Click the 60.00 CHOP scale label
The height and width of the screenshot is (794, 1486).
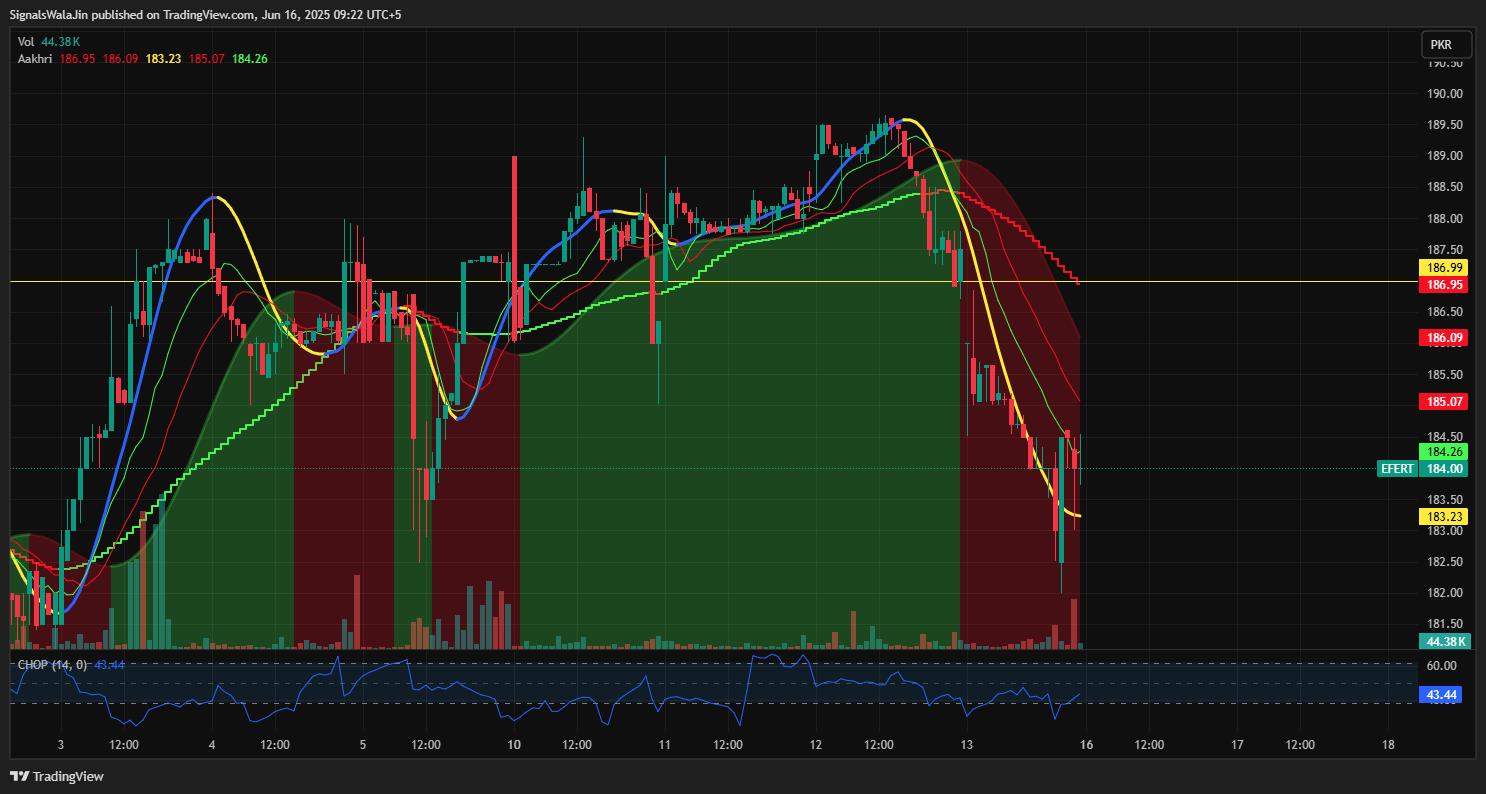point(1442,665)
